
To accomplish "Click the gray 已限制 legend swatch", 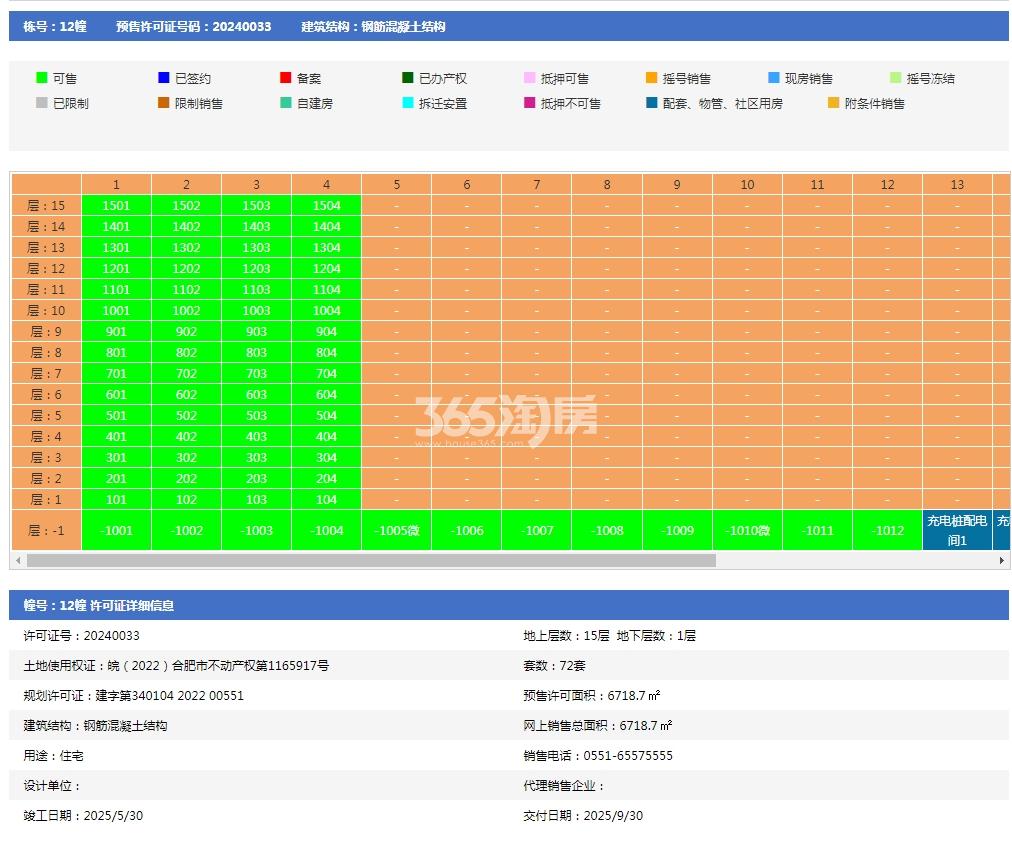I will click(x=42, y=103).
